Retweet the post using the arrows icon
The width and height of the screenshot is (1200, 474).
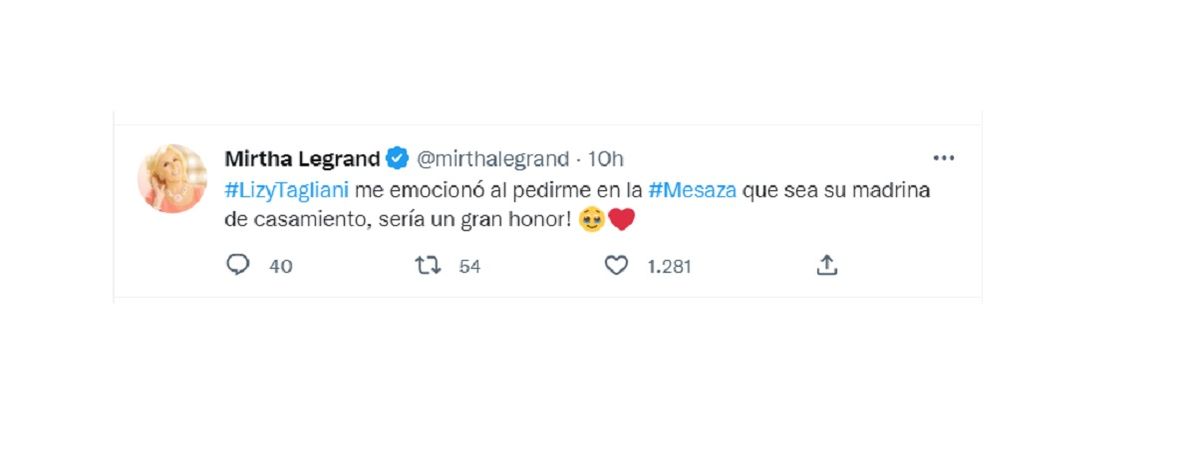[427, 266]
